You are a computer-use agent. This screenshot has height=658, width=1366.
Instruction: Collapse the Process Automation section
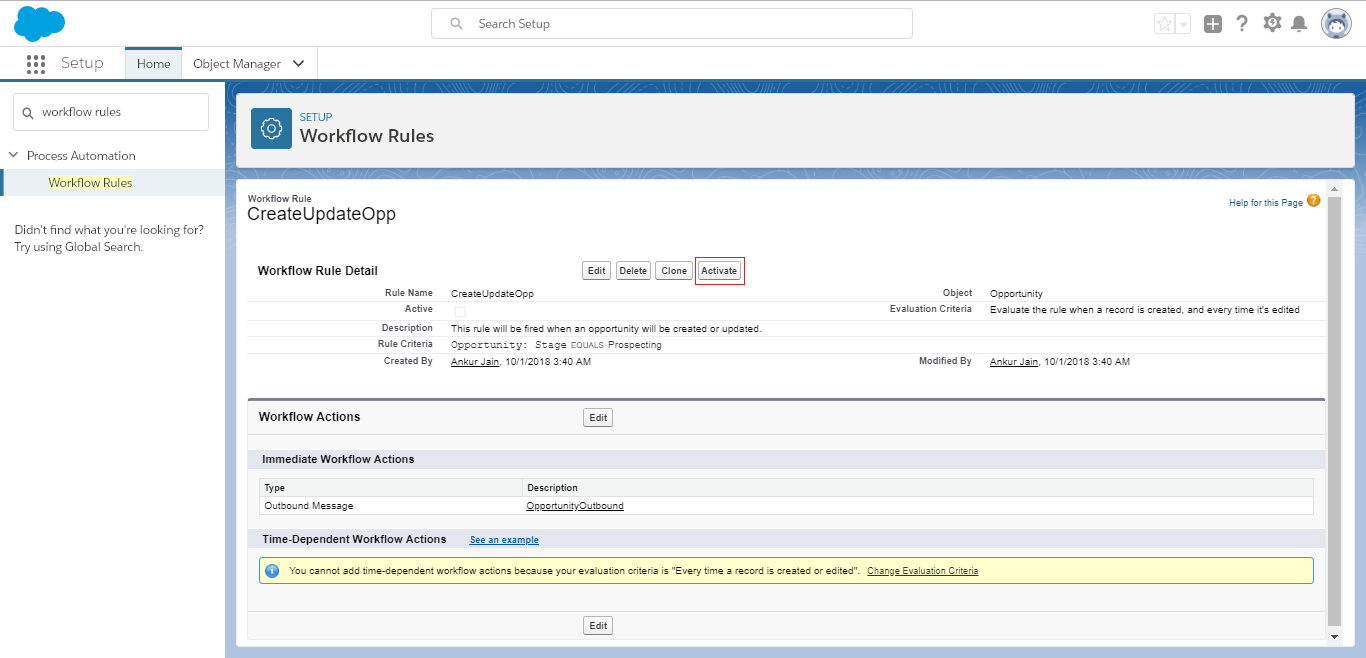click(14, 156)
